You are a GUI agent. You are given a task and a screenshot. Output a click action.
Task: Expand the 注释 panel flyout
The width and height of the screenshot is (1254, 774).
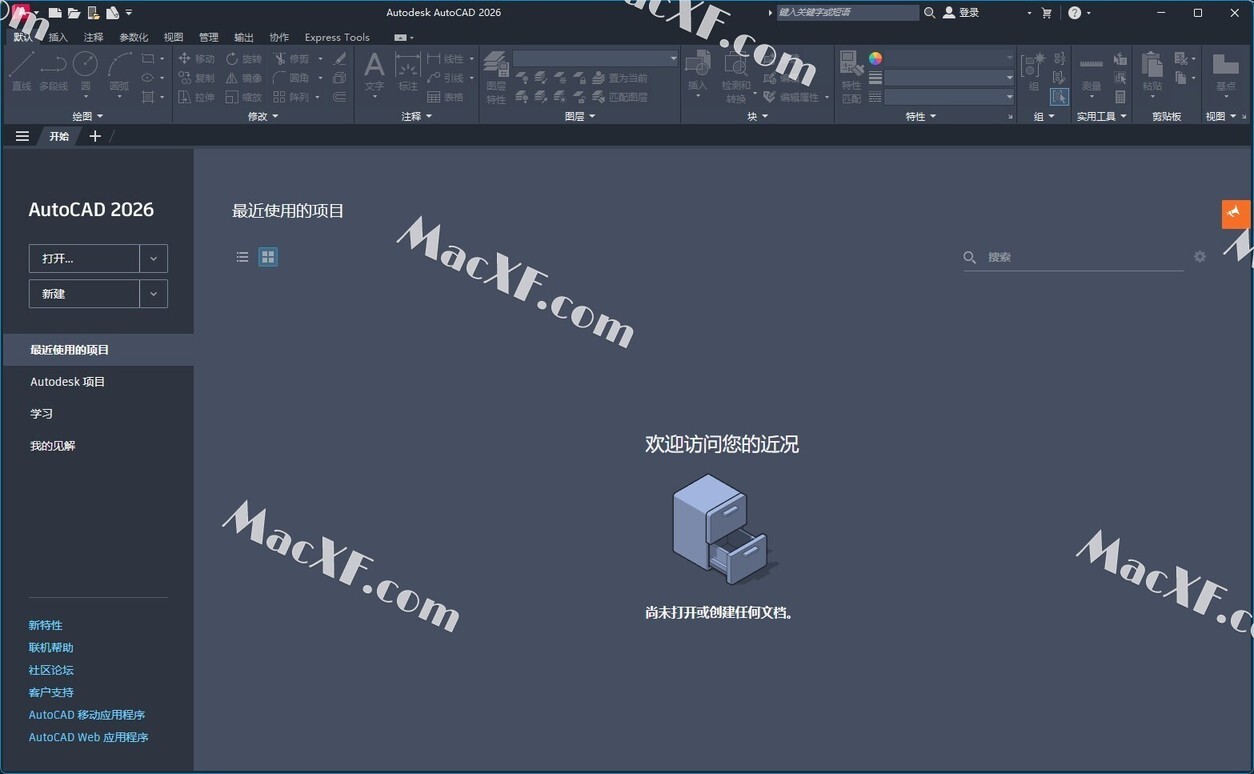[417, 116]
